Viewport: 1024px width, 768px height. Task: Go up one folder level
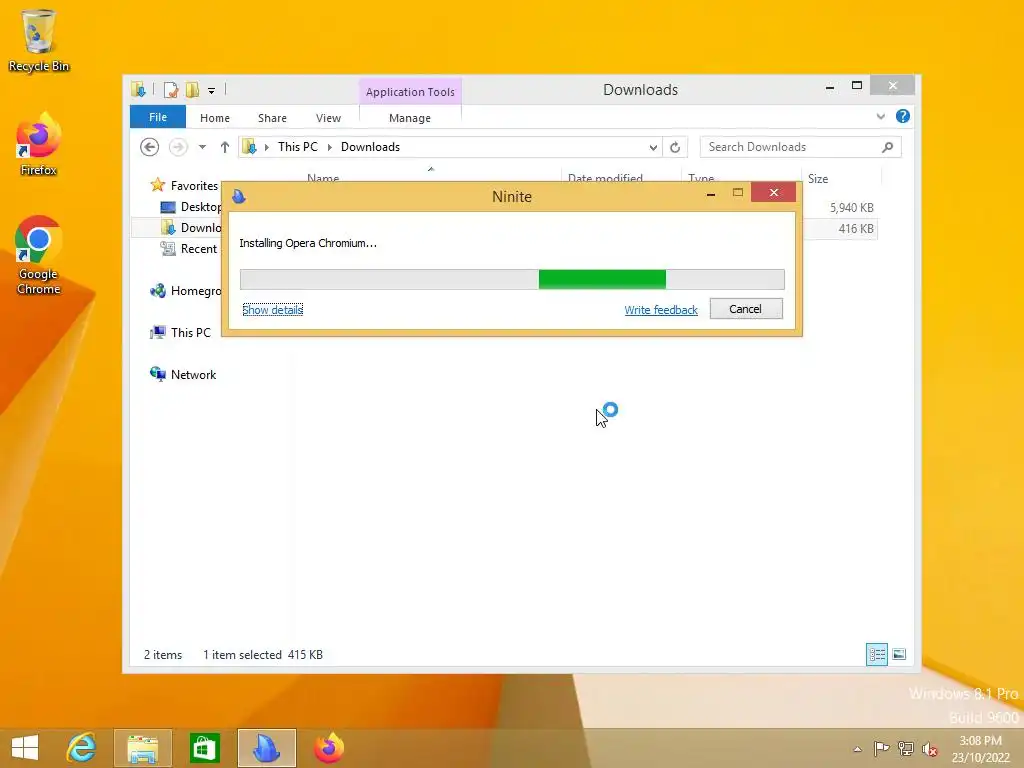point(225,147)
